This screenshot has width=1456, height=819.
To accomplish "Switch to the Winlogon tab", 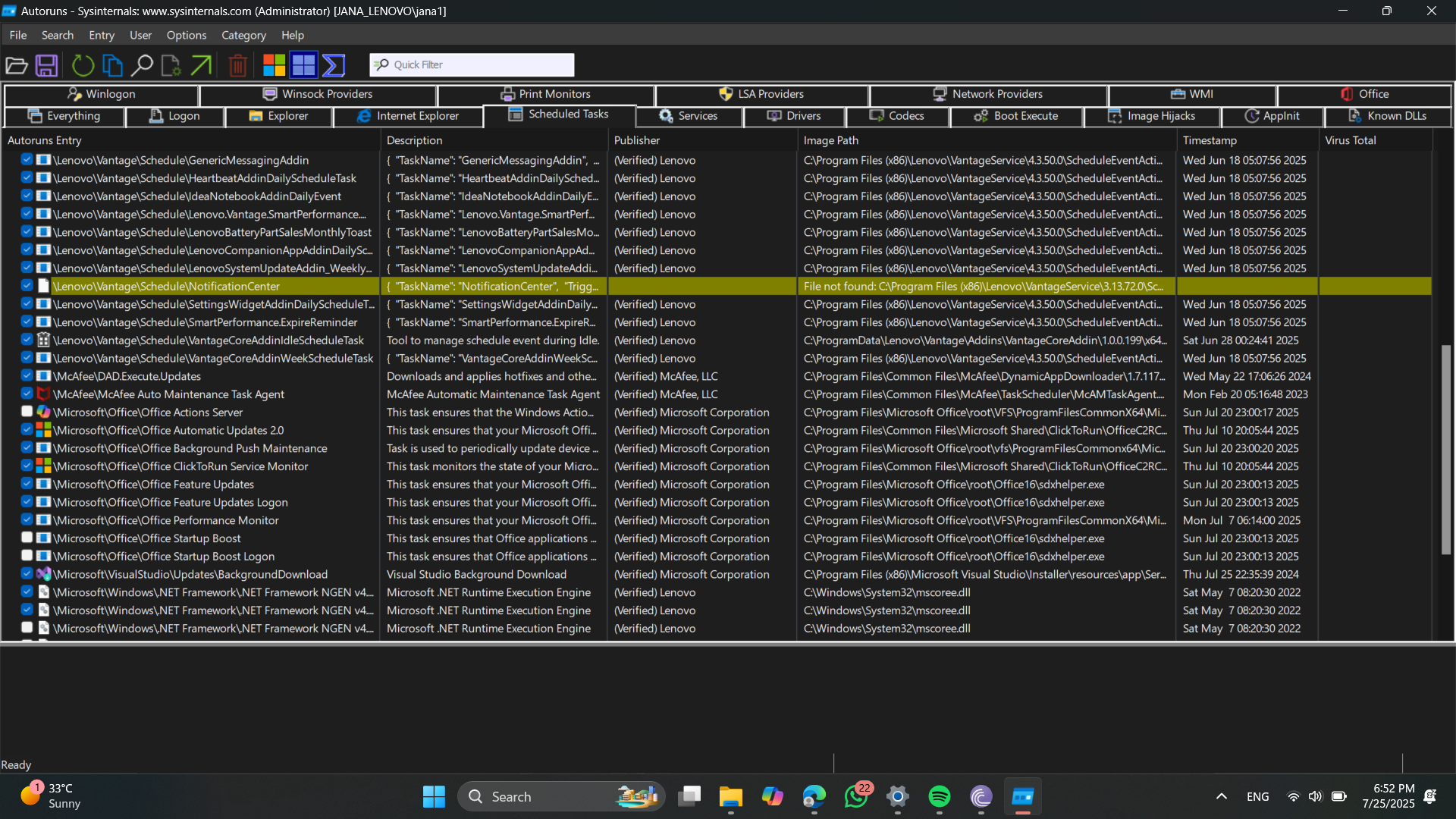I will (x=101, y=94).
